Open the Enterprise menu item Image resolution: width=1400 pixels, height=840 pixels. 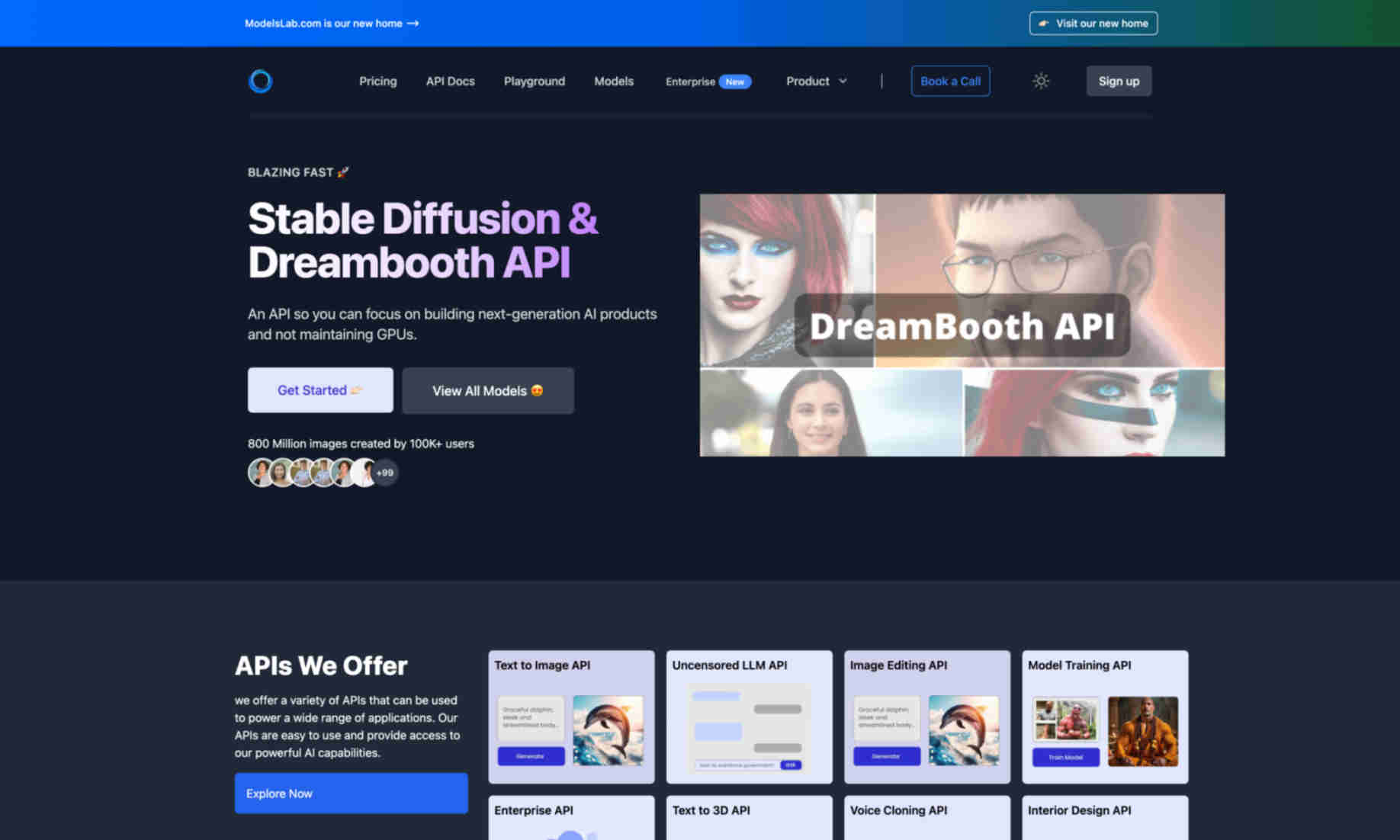tap(690, 82)
